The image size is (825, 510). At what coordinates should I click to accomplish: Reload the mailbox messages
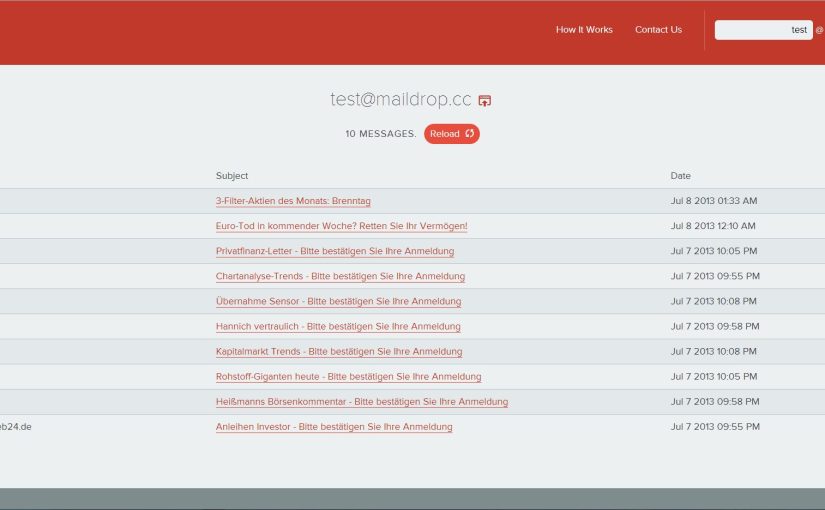pyautogui.click(x=451, y=134)
